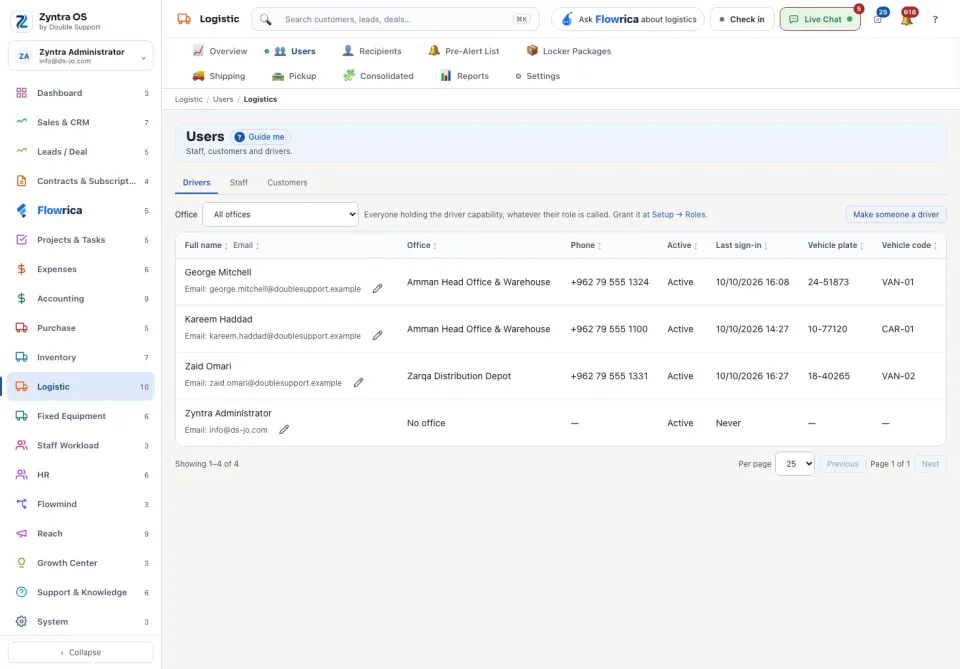Image resolution: width=960 pixels, height=669 pixels.
Task: Click the Users breadcrumb link
Action: 223,99
